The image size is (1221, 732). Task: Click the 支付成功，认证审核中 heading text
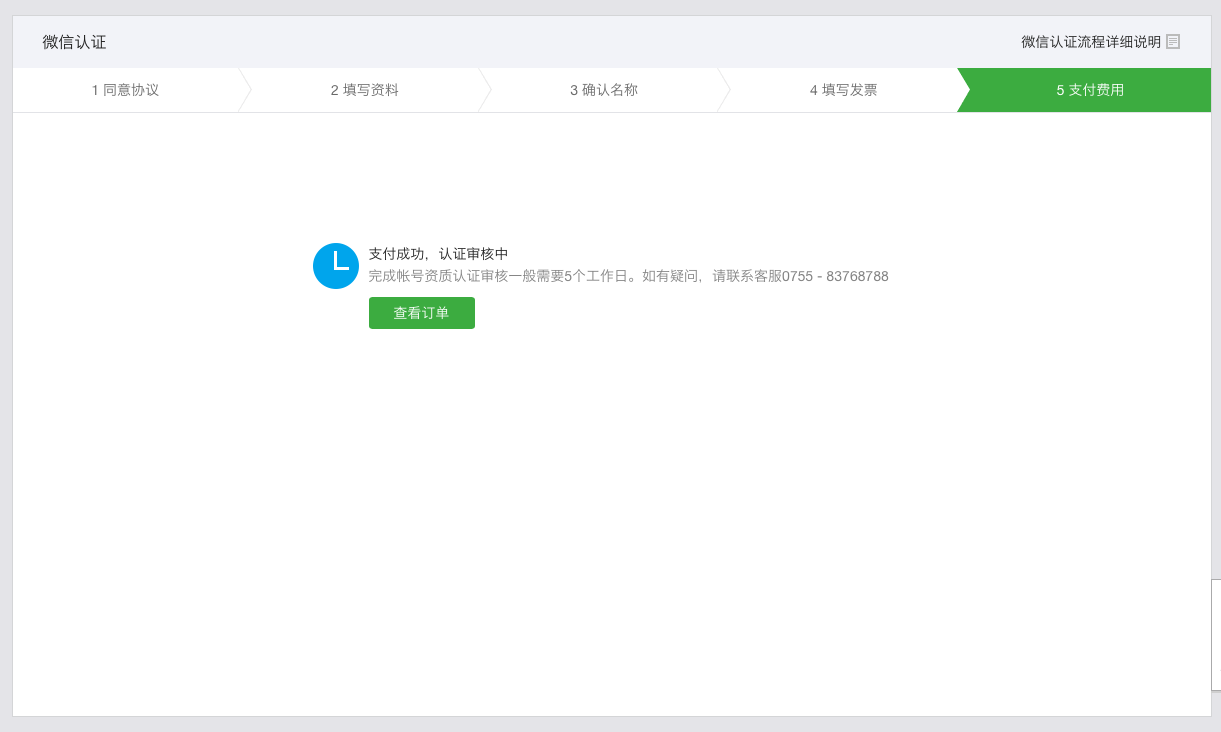point(438,253)
